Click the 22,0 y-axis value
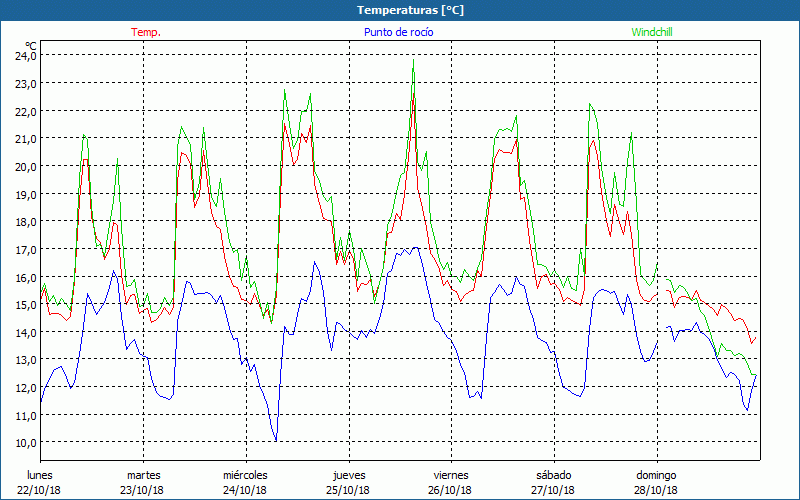This screenshot has height=500, width=800. pyautogui.click(x=26, y=111)
